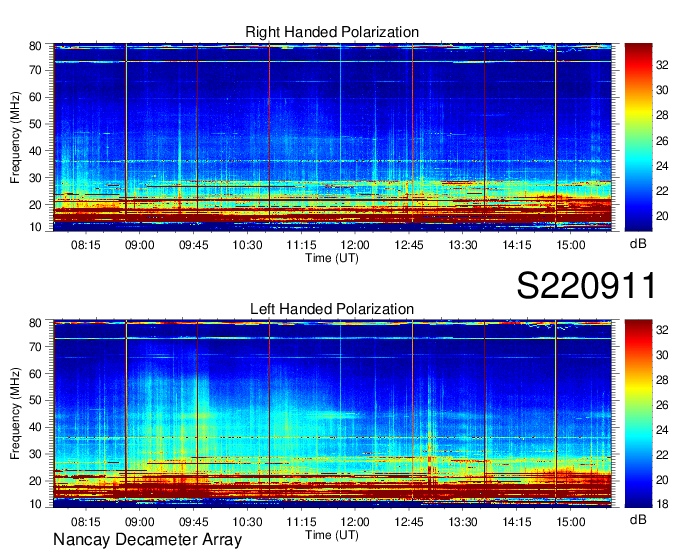Click the 70 MHz tick of Left Handed plot

point(35,346)
